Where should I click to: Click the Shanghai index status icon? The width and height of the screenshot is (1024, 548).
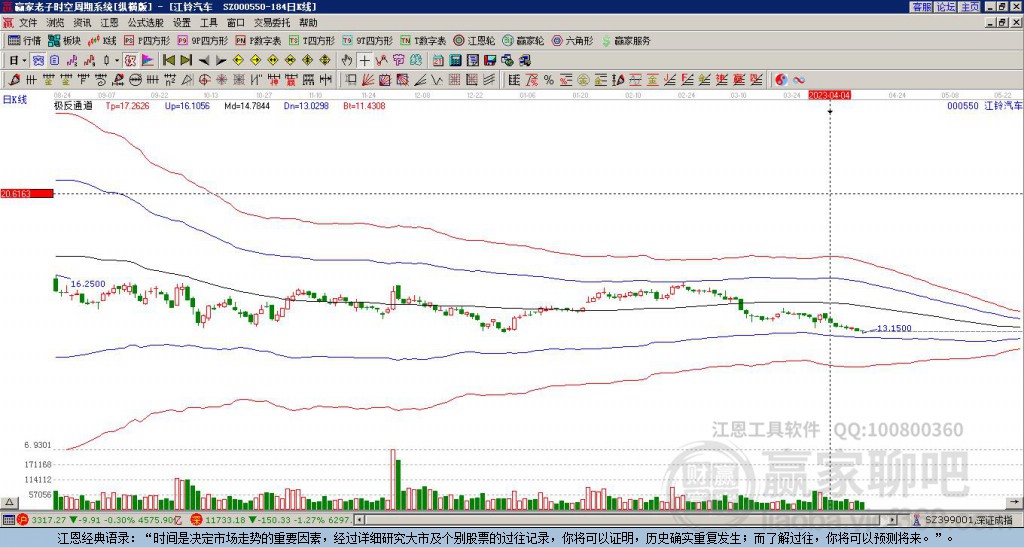tap(22, 520)
